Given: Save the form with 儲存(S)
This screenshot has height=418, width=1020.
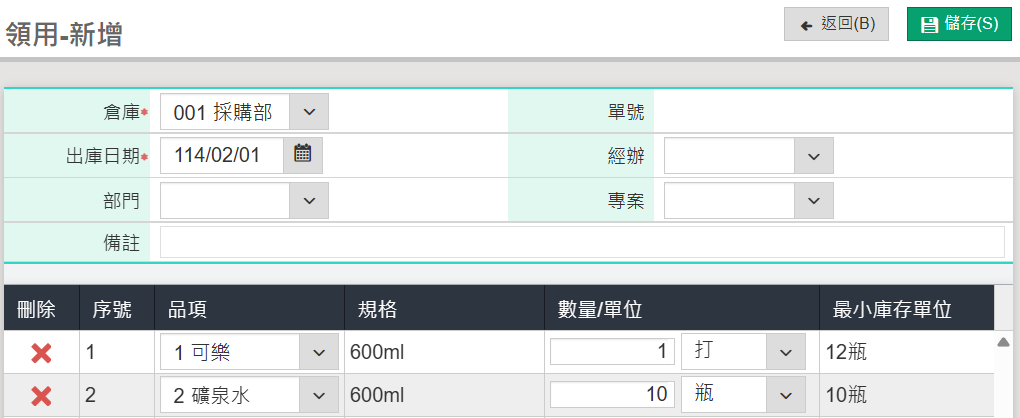Looking at the screenshot, I should [x=959, y=24].
